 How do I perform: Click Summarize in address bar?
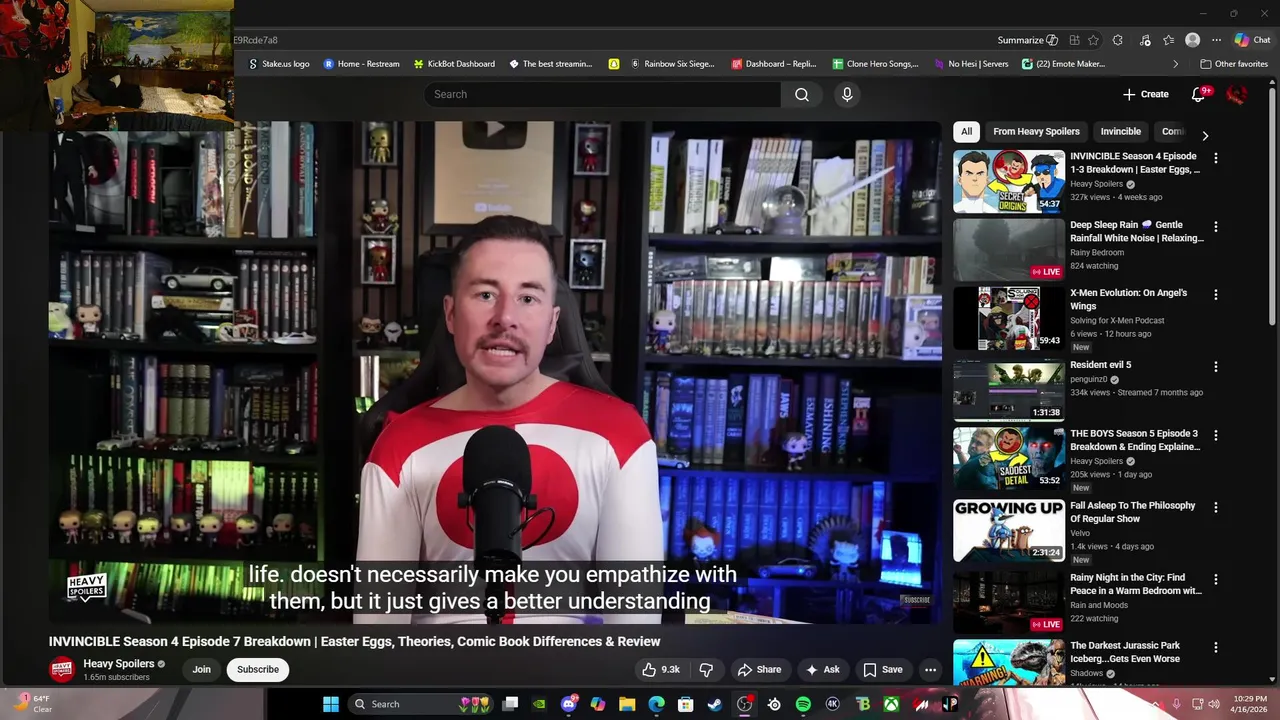point(1027,40)
